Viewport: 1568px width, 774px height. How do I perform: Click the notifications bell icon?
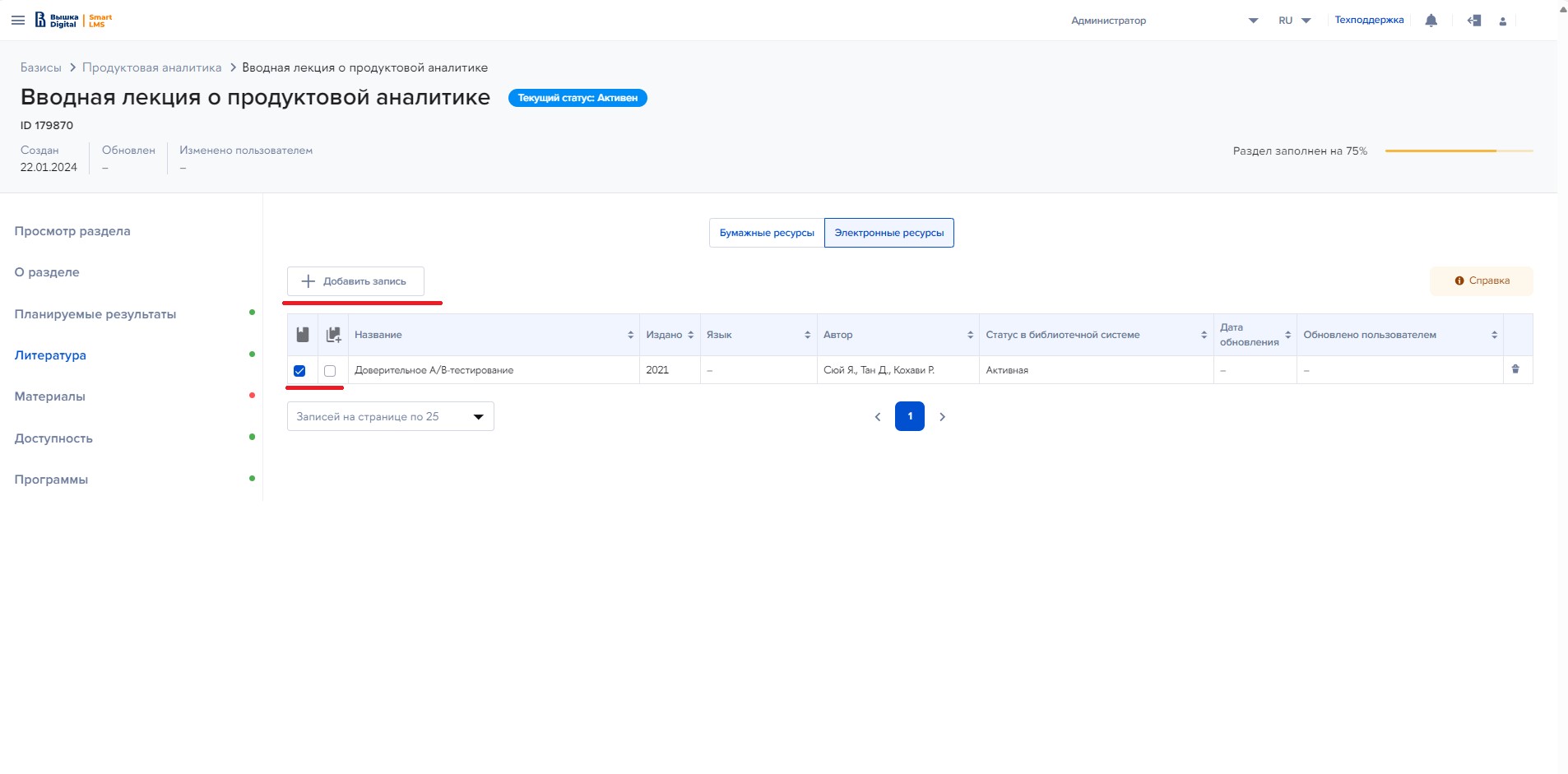tap(1431, 21)
